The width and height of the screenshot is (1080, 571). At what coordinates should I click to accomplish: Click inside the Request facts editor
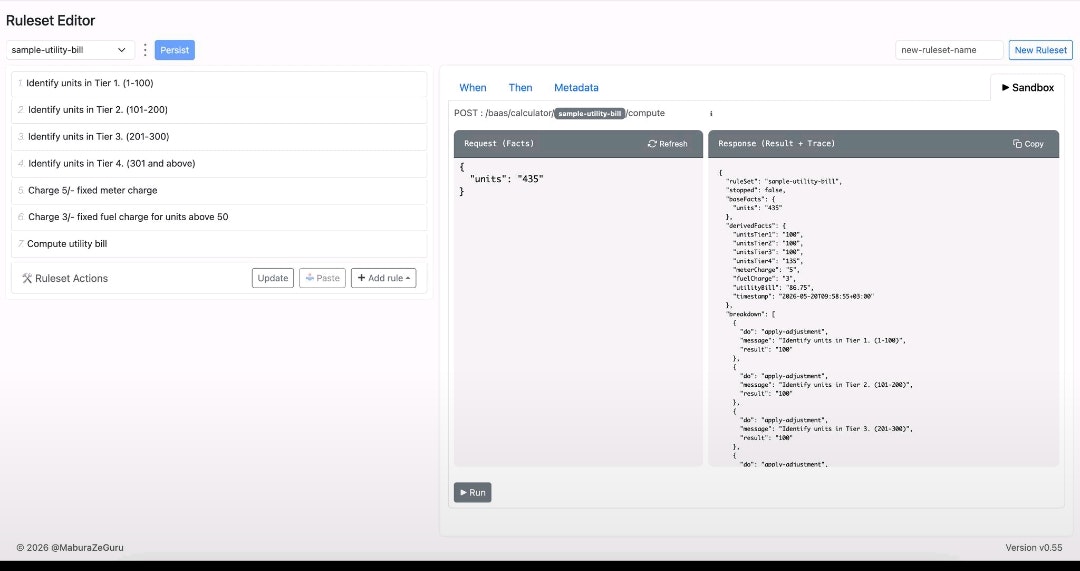tap(579, 312)
